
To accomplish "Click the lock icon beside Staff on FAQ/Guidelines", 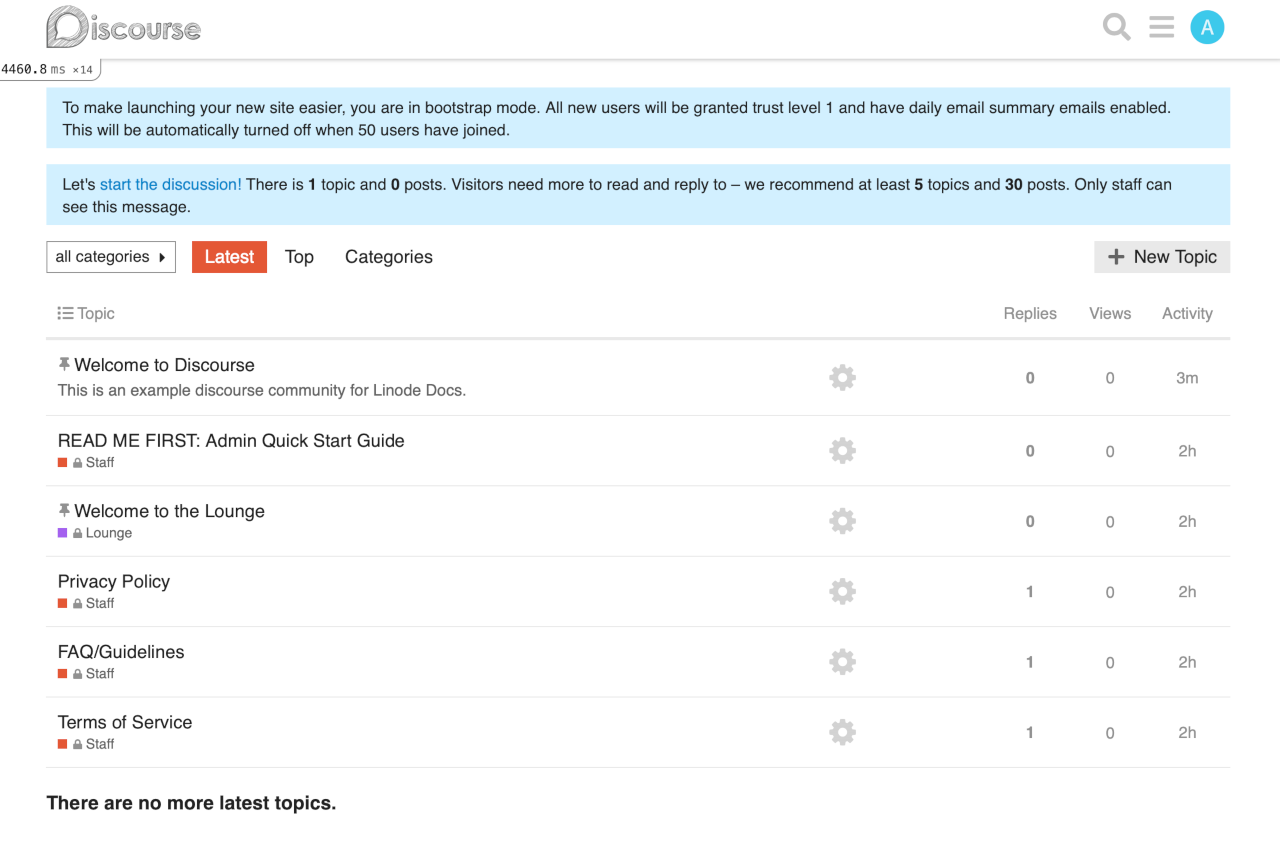I will point(79,673).
